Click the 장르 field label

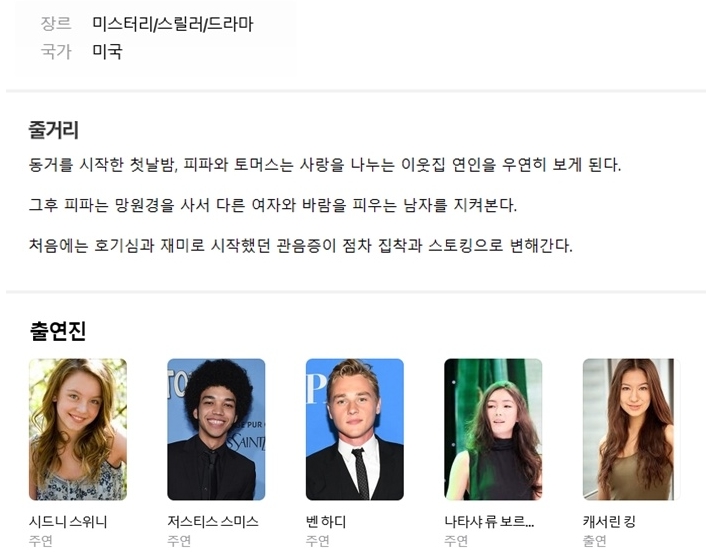click(x=56, y=24)
